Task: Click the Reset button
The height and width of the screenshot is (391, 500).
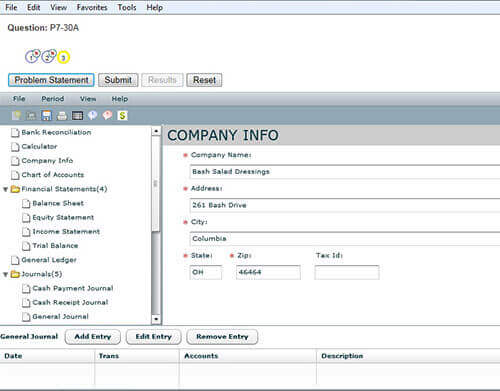Action: tap(204, 80)
